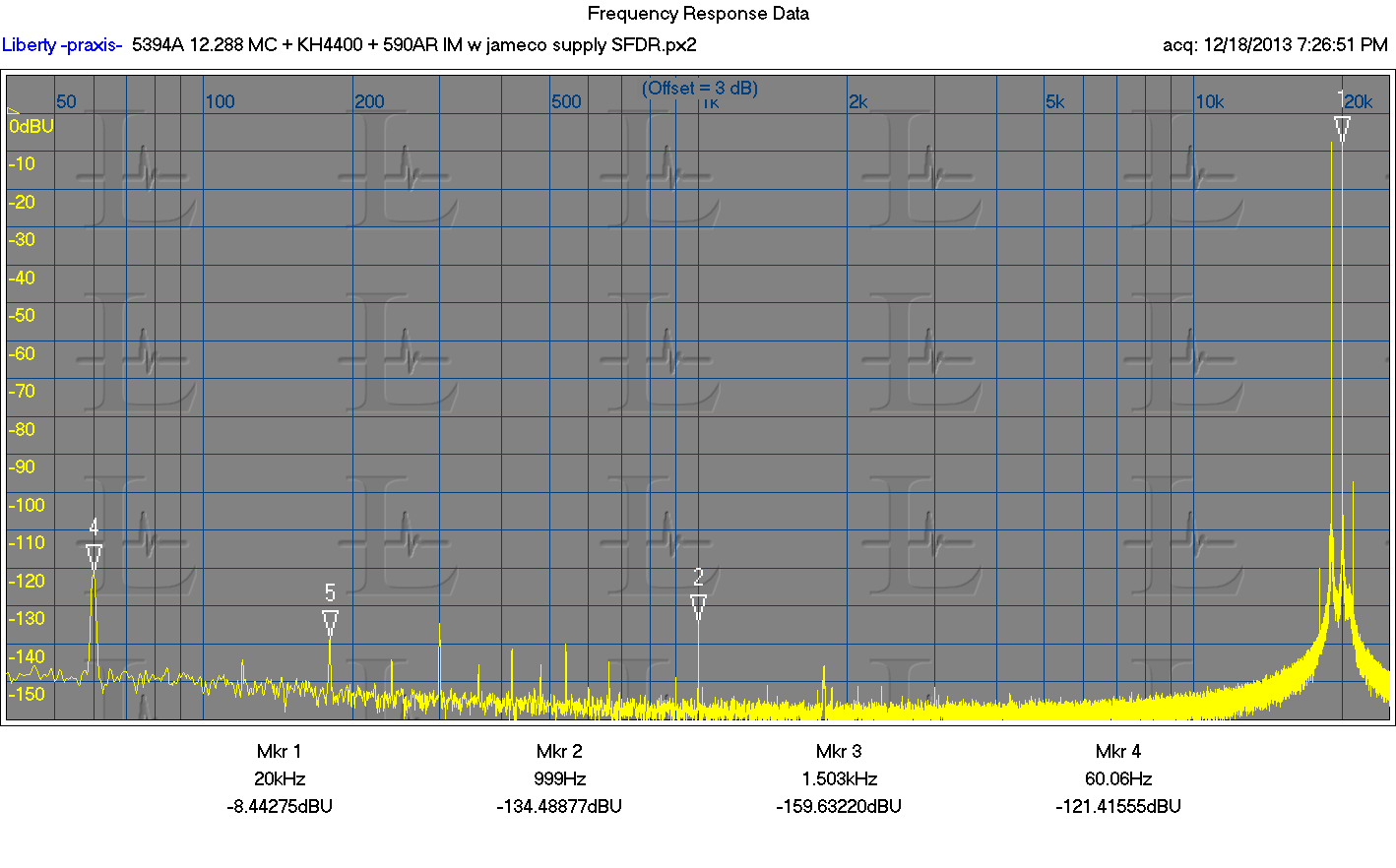The width and height of the screenshot is (1396, 868).
Task: Select marker 1 triangle at 20kHz peak
Action: 1342,129
